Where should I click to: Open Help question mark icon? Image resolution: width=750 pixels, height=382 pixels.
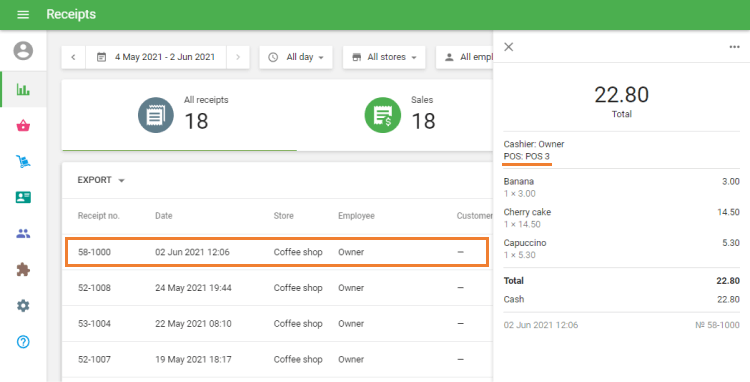coord(23,341)
